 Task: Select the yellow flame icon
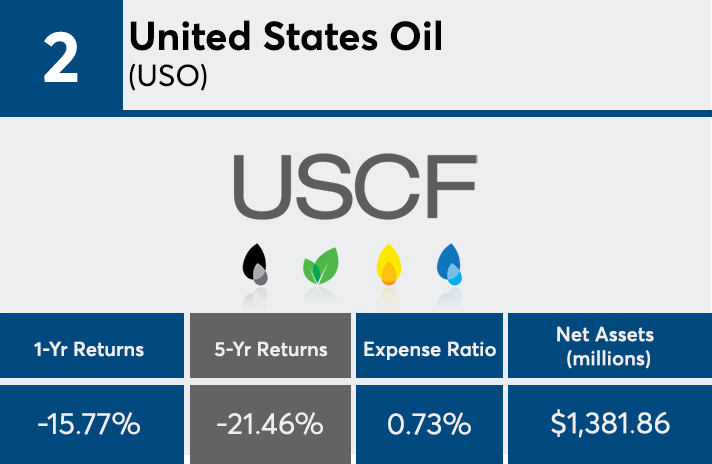point(388,266)
